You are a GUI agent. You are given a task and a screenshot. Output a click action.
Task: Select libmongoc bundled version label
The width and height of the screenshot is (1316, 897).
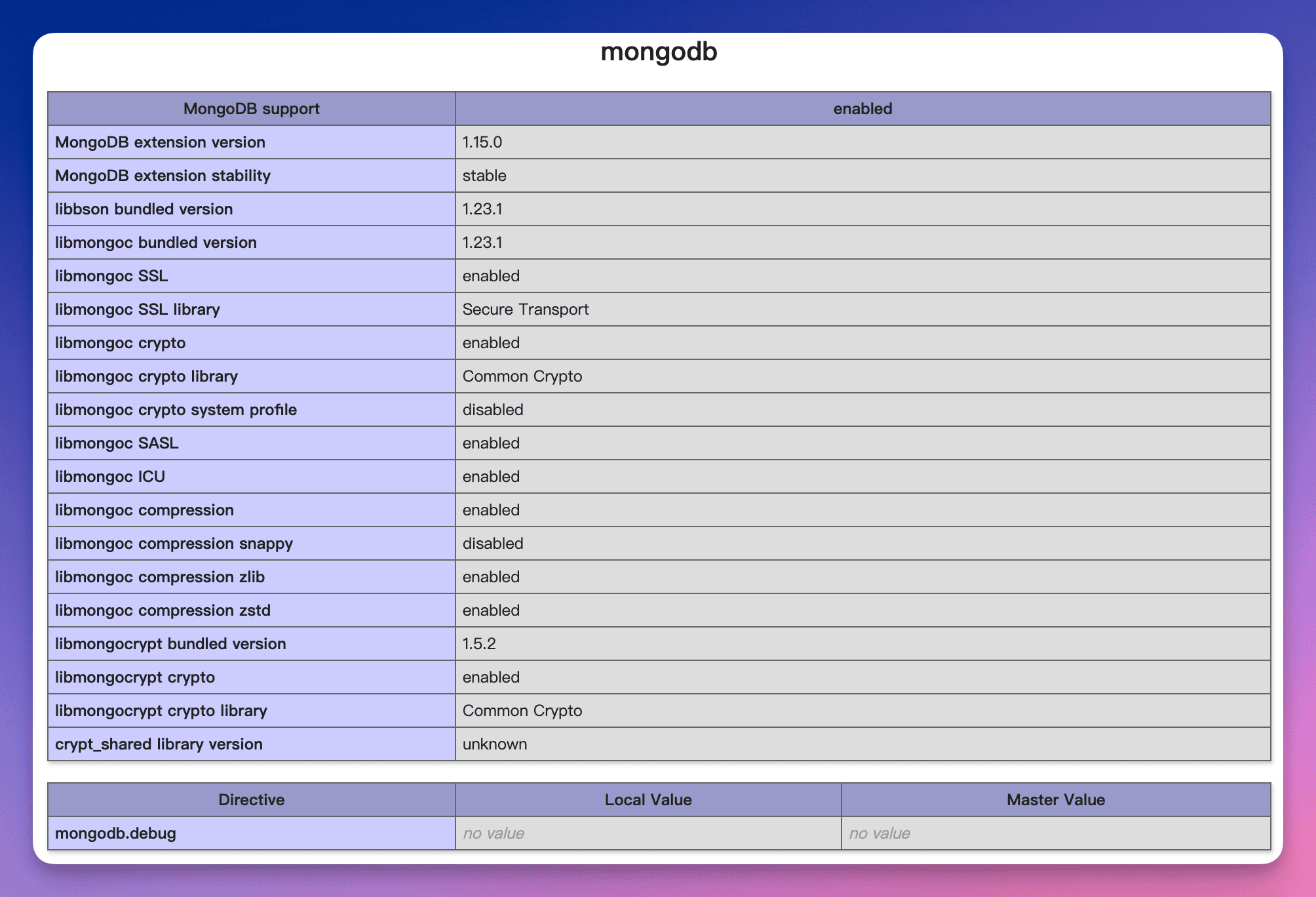tap(156, 243)
